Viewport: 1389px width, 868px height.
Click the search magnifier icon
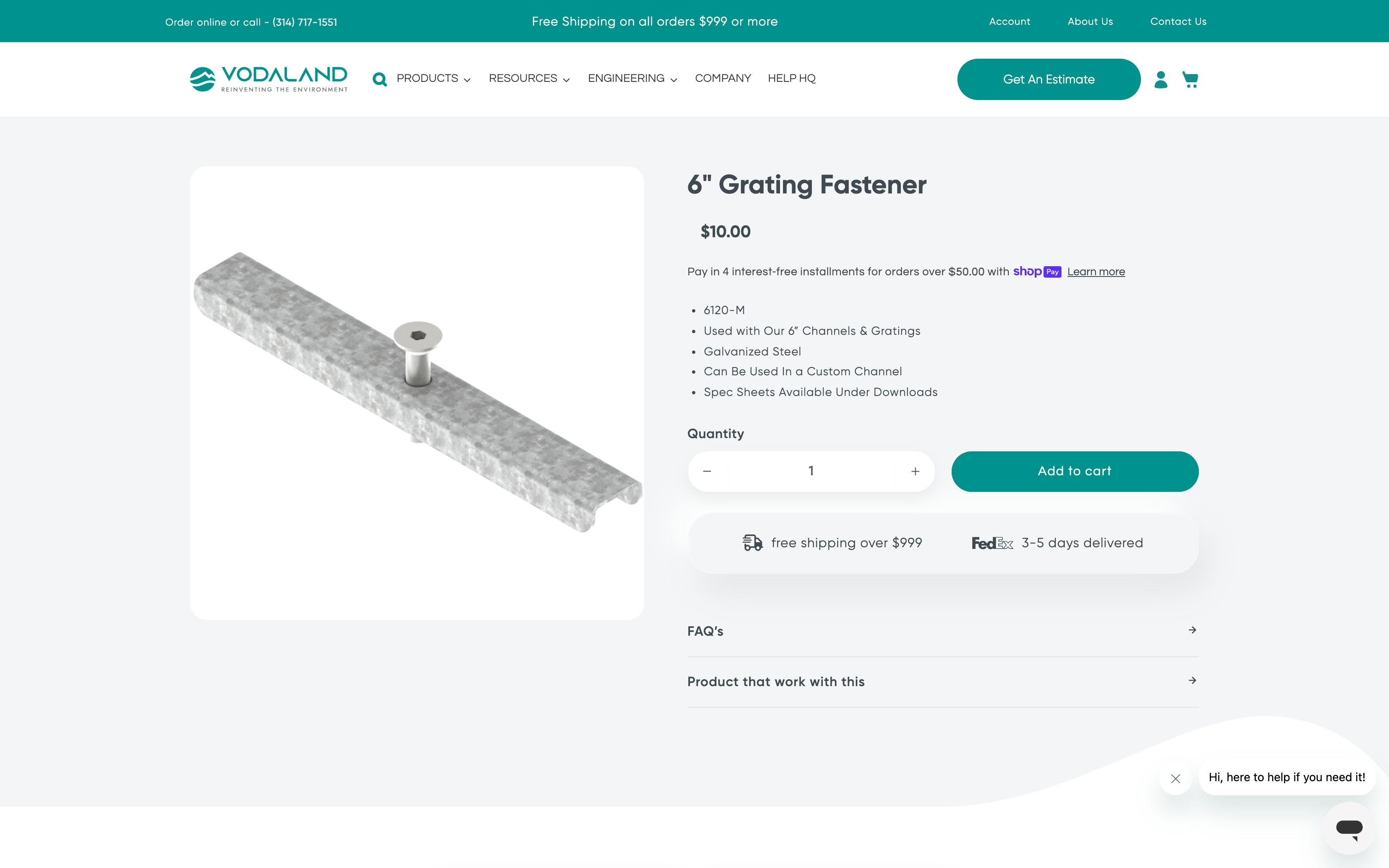(379, 79)
